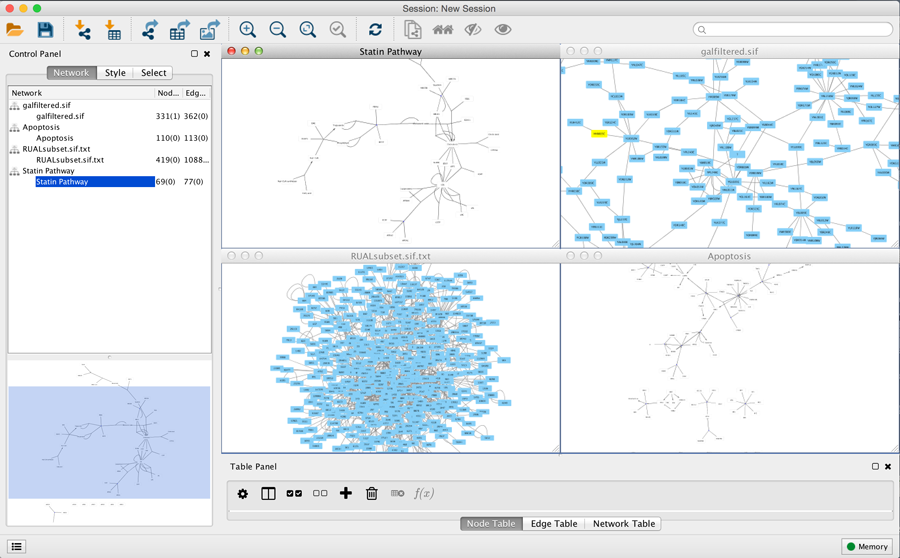The height and width of the screenshot is (558, 900).
Task: Select all columns with checked boxes icon
Action: click(294, 493)
